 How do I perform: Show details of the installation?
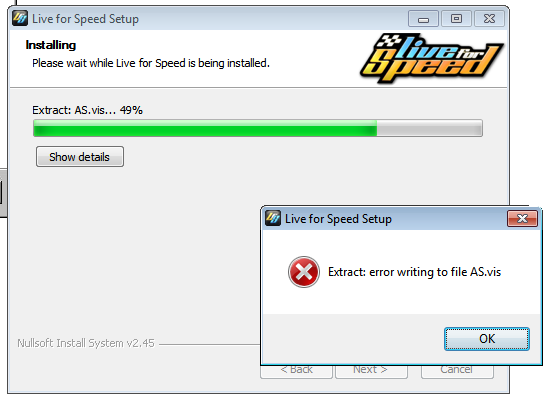[80, 157]
